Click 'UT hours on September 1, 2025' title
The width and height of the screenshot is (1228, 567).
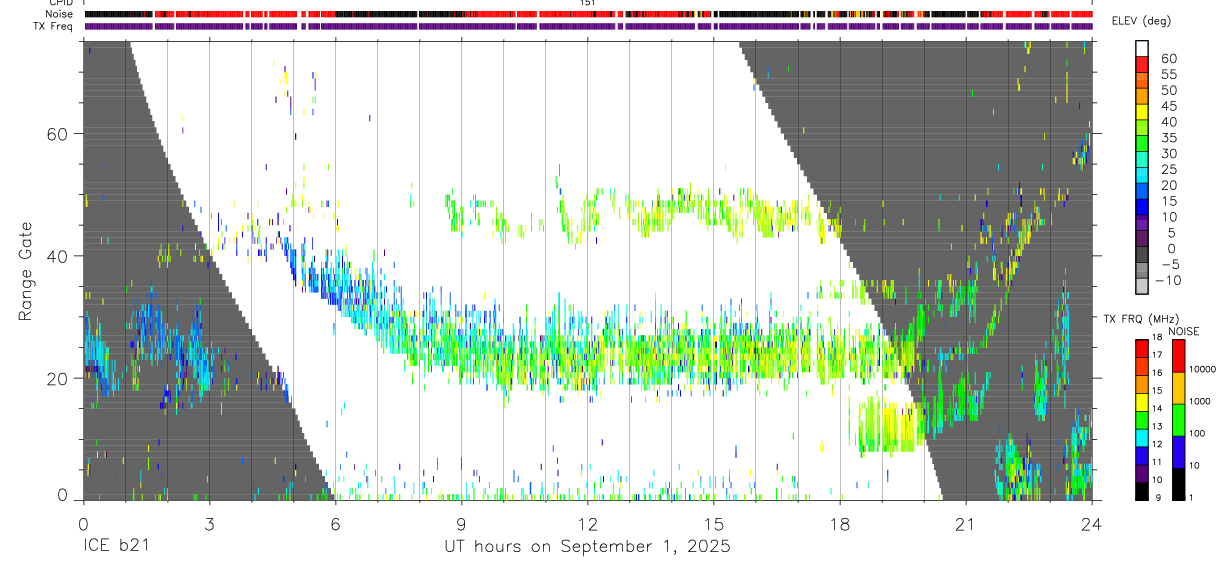(587, 547)
